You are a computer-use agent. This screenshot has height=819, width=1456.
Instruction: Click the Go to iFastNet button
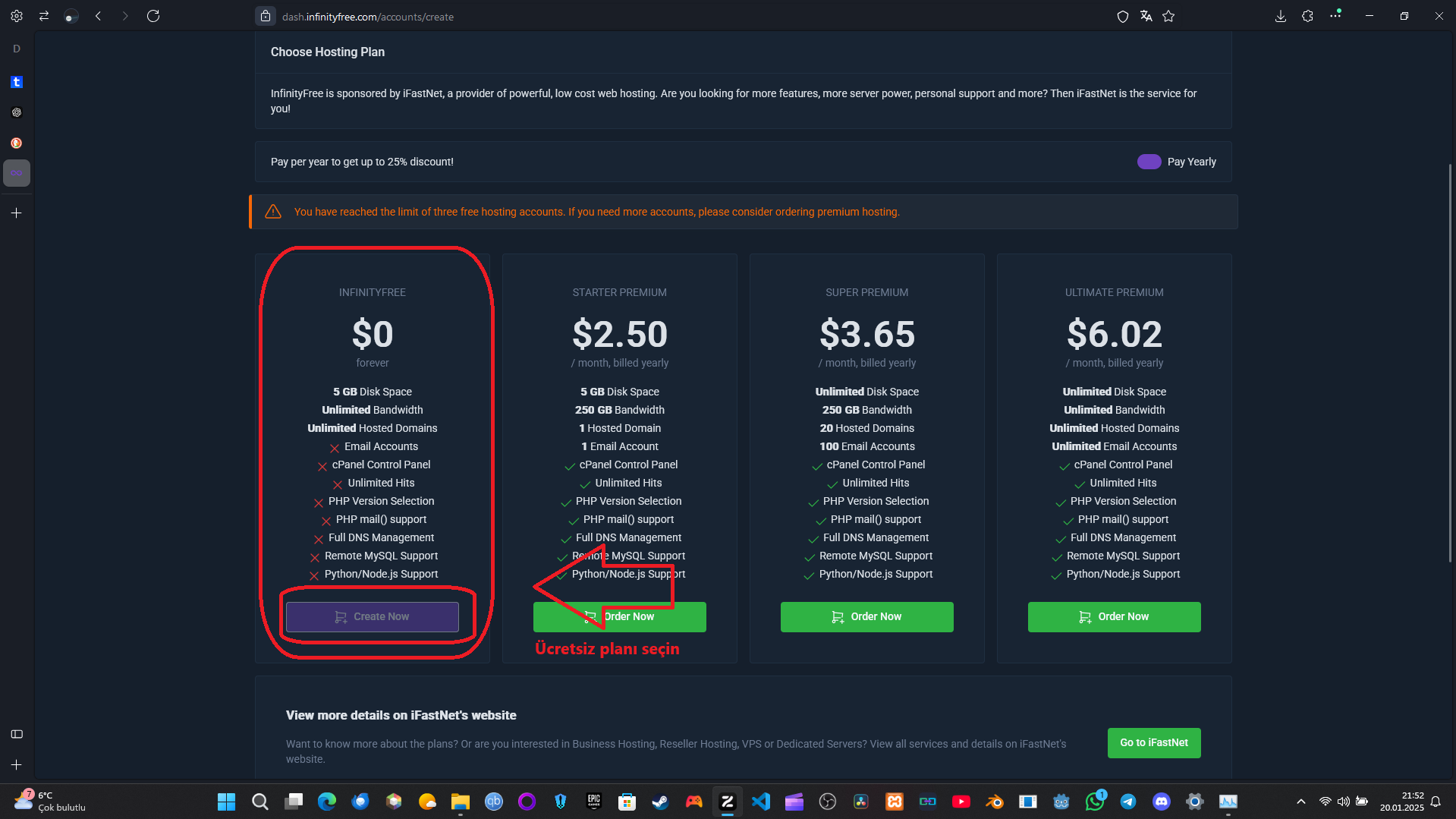(x=1154, y=743)
